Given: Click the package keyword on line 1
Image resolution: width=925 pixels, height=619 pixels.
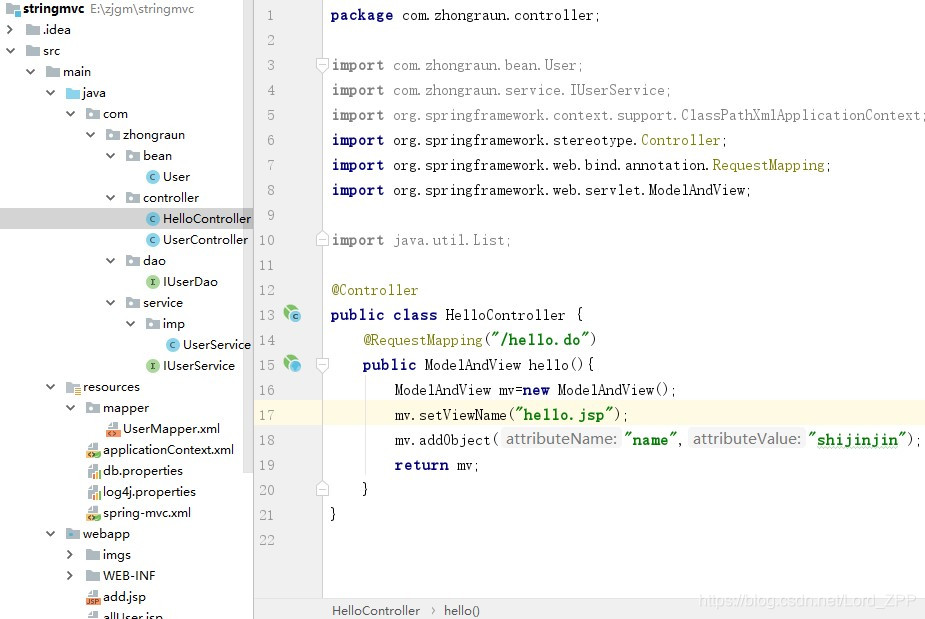Looking at the screenshot, I should pos(362,15).
